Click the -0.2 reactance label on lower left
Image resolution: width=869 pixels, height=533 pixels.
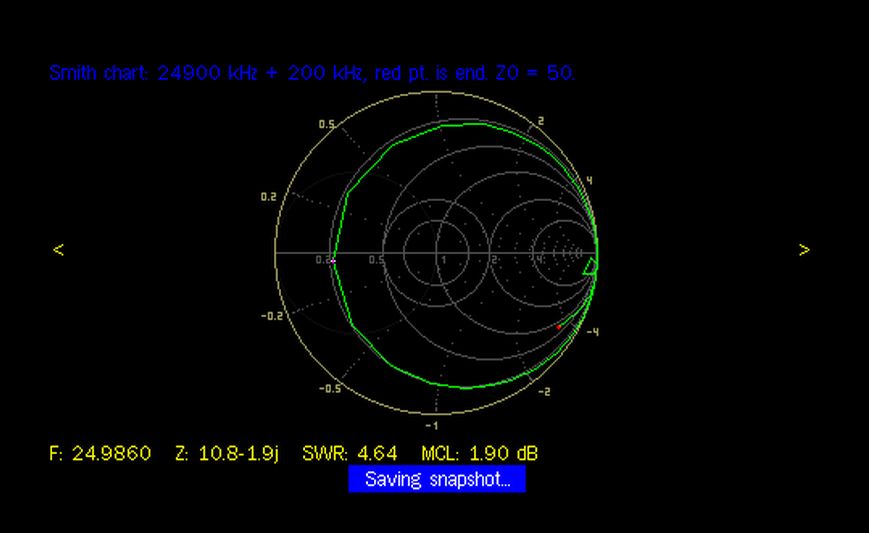(x=271, y=316)
